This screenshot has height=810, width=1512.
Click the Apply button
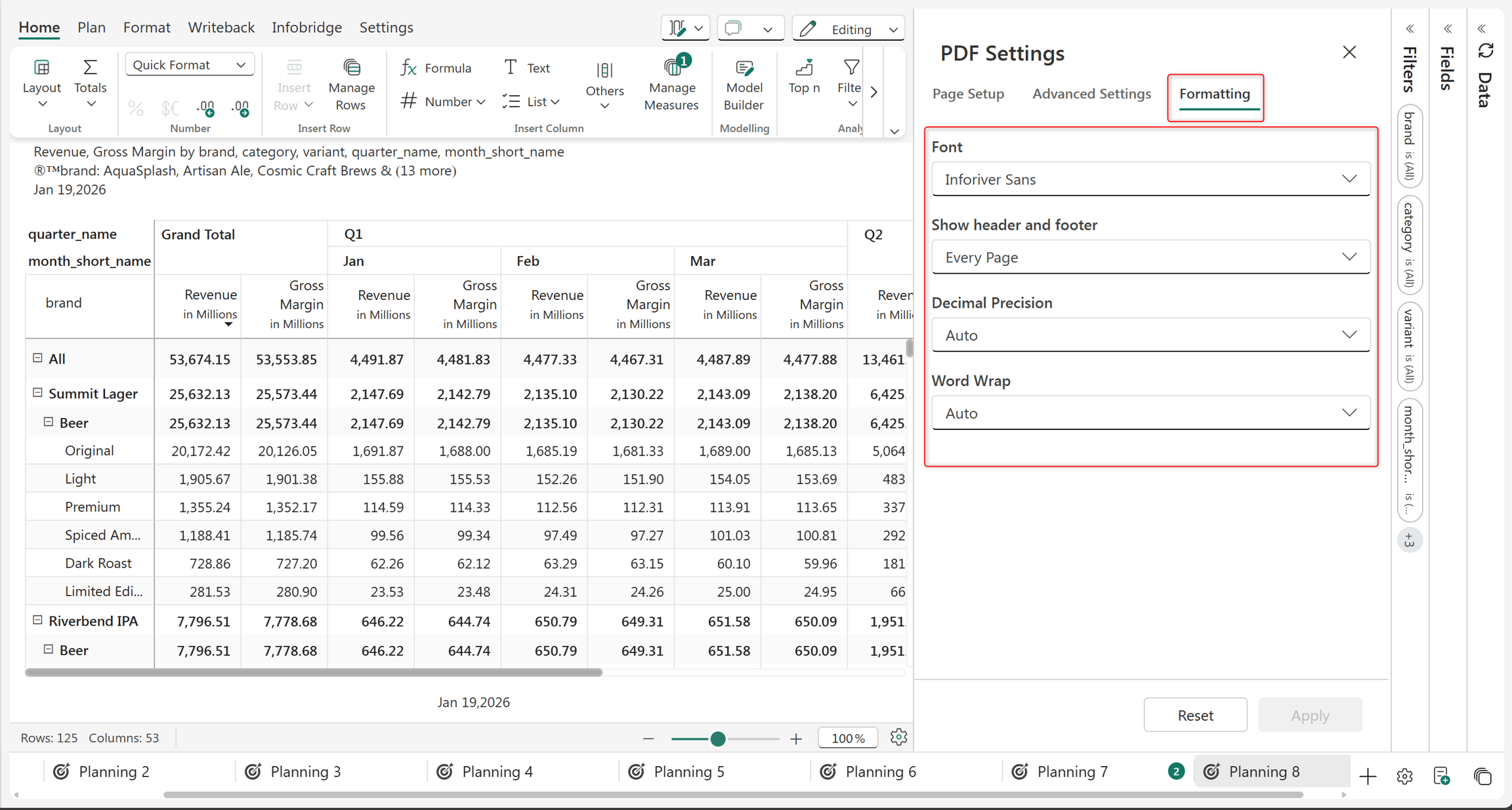(x=1310, y=714)
